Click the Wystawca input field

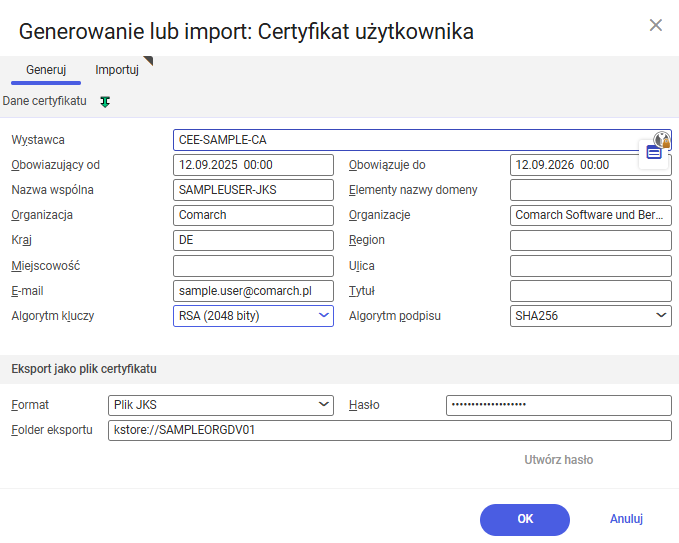point(400,140)
